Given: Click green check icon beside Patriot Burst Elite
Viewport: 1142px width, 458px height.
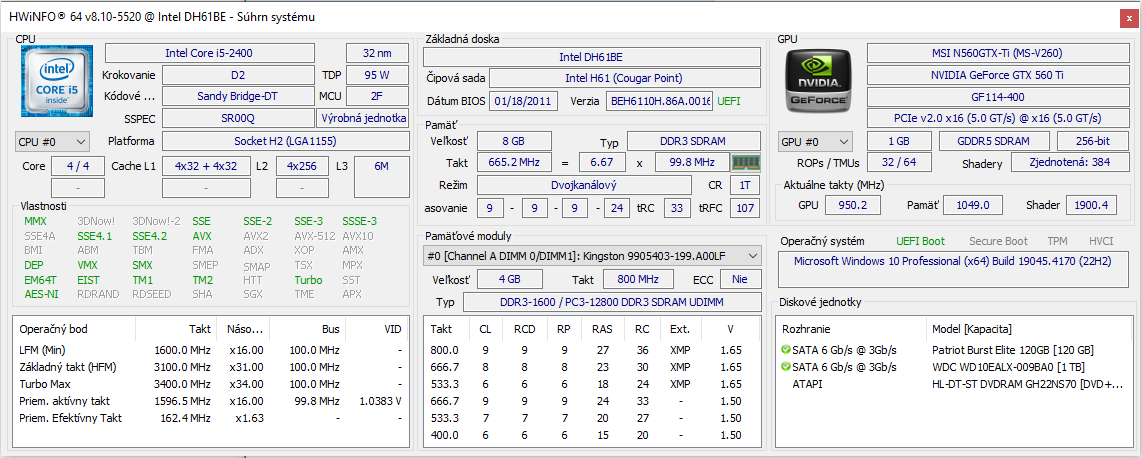Looking at the screenshot, I should point(786,350).
